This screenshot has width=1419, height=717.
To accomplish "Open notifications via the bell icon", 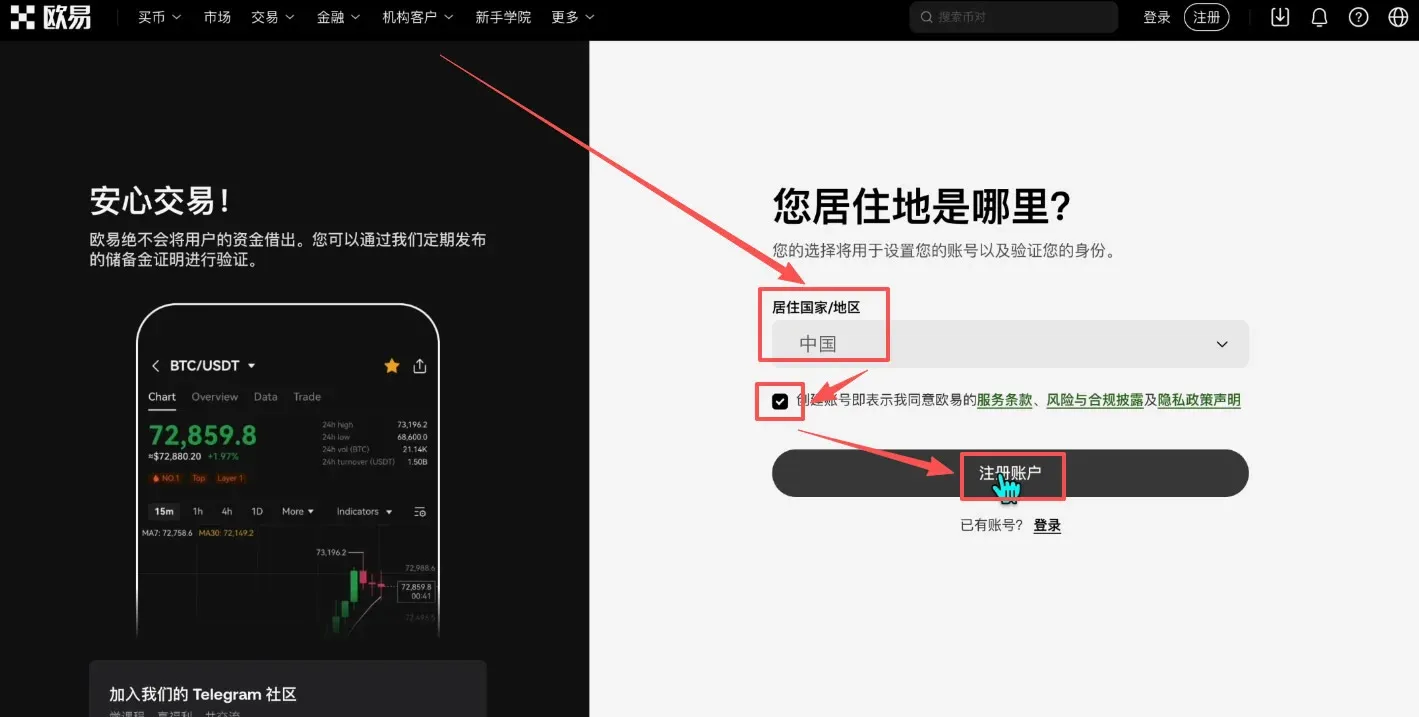I will 1319,17.
